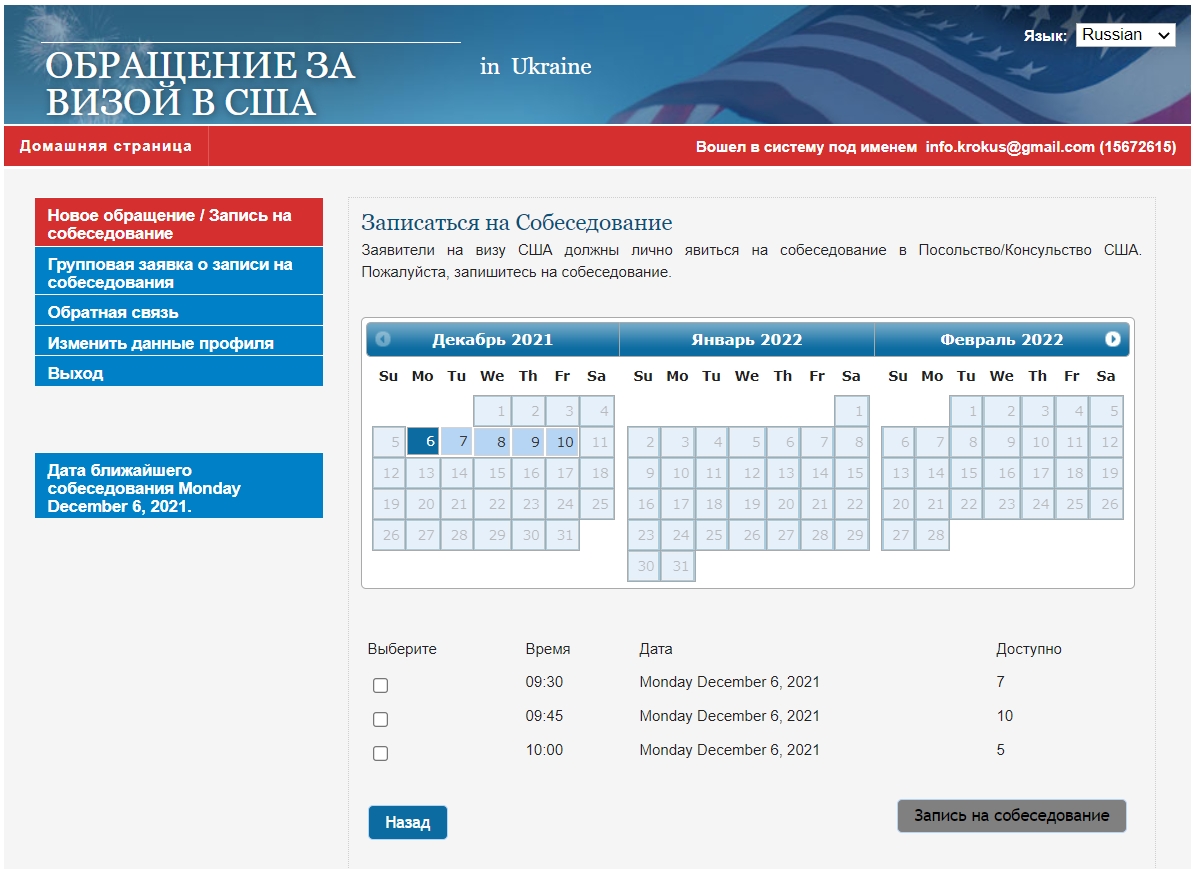Tick the 10:00 appointment checkbox
The width and height of the screenshot is (1193, 869).
click(380, 753)
